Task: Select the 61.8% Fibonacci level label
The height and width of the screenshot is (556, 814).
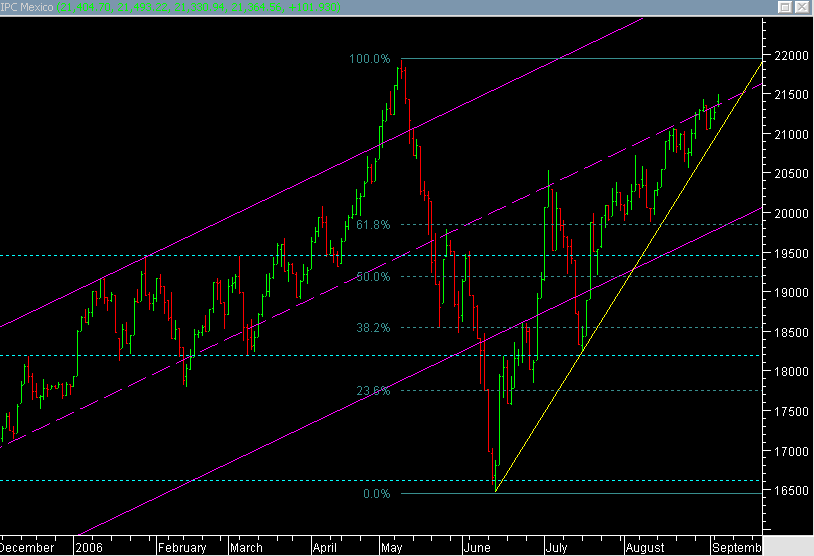Action: coord(373,225)
